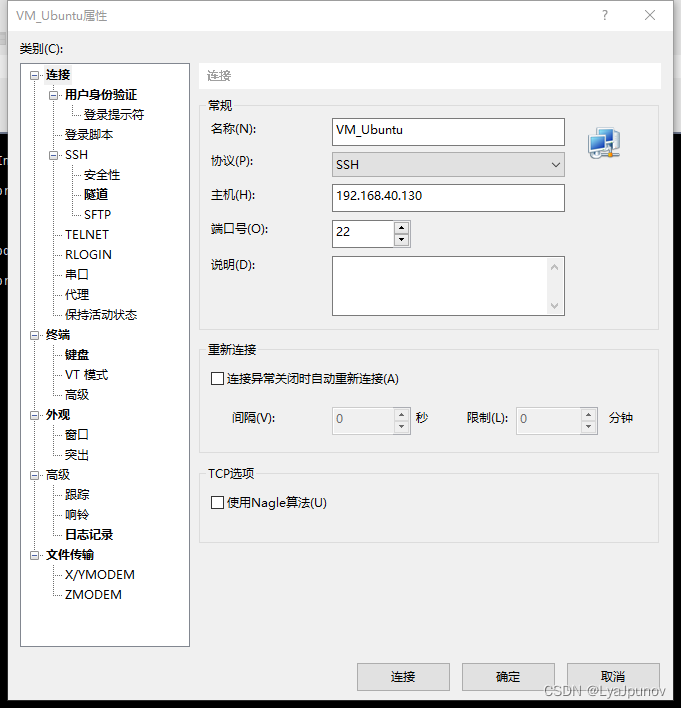
Task: Enable auto reconnect on abnormal close checkbox
Action: click(217, 378)
